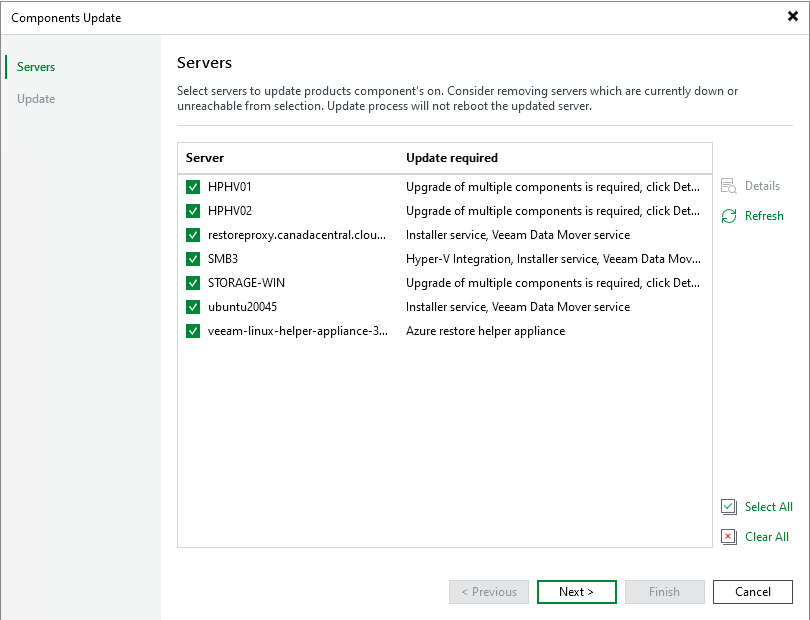Viewport: 810px width, 620px height.
Task: Click the Select All checkmark icon
Action: pos(729,507)
